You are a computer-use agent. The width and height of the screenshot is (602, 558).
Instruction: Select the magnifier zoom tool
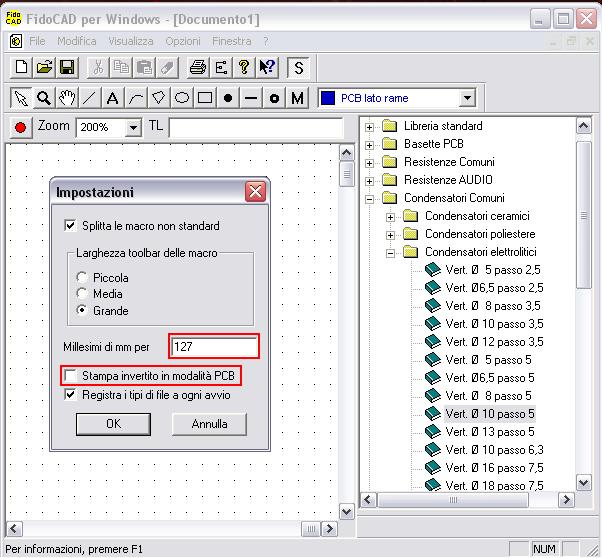tap(44, 98)
